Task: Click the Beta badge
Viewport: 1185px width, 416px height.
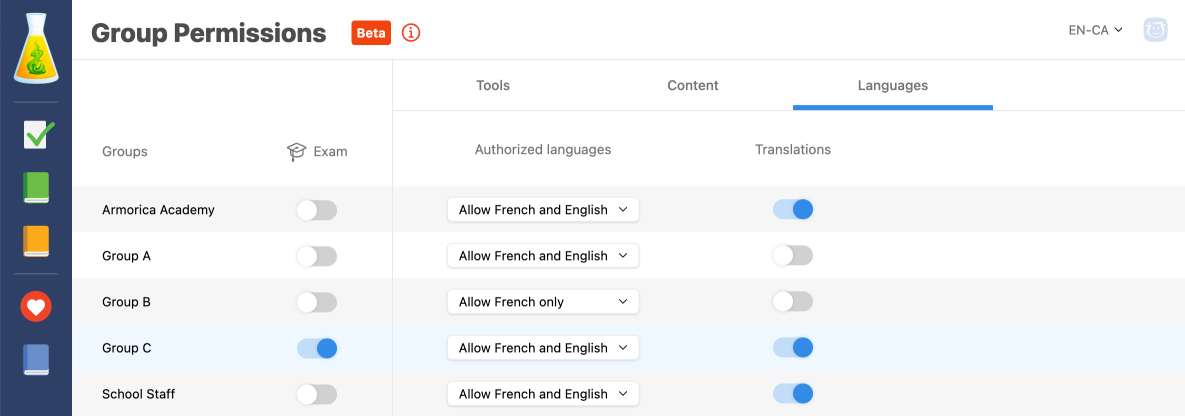Action: pos(371,33)
